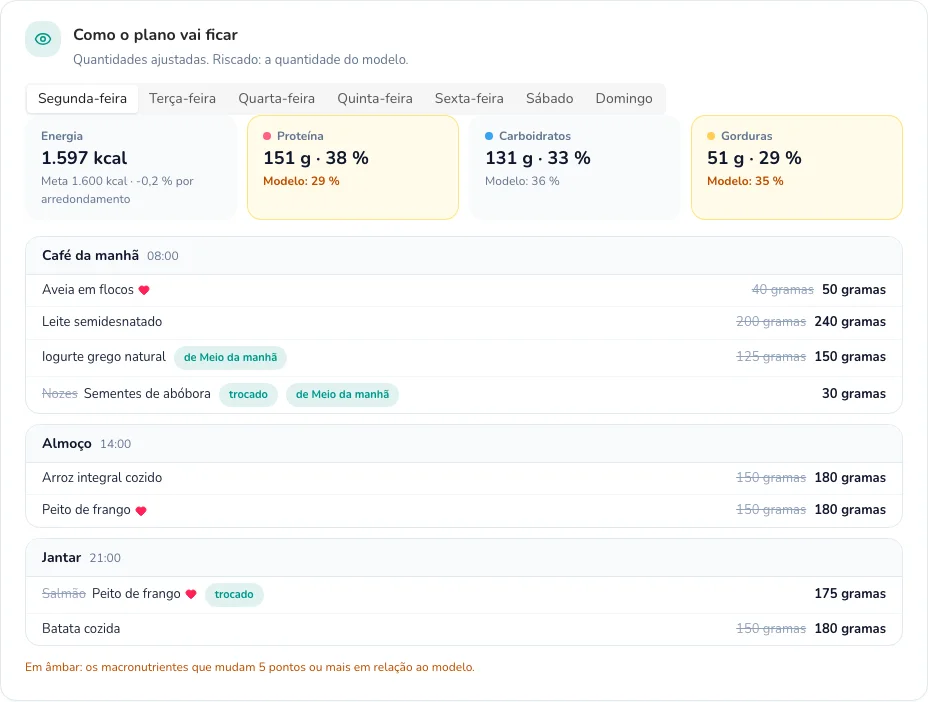
Task: Select the Sábado tab
Action: (549, 98)
